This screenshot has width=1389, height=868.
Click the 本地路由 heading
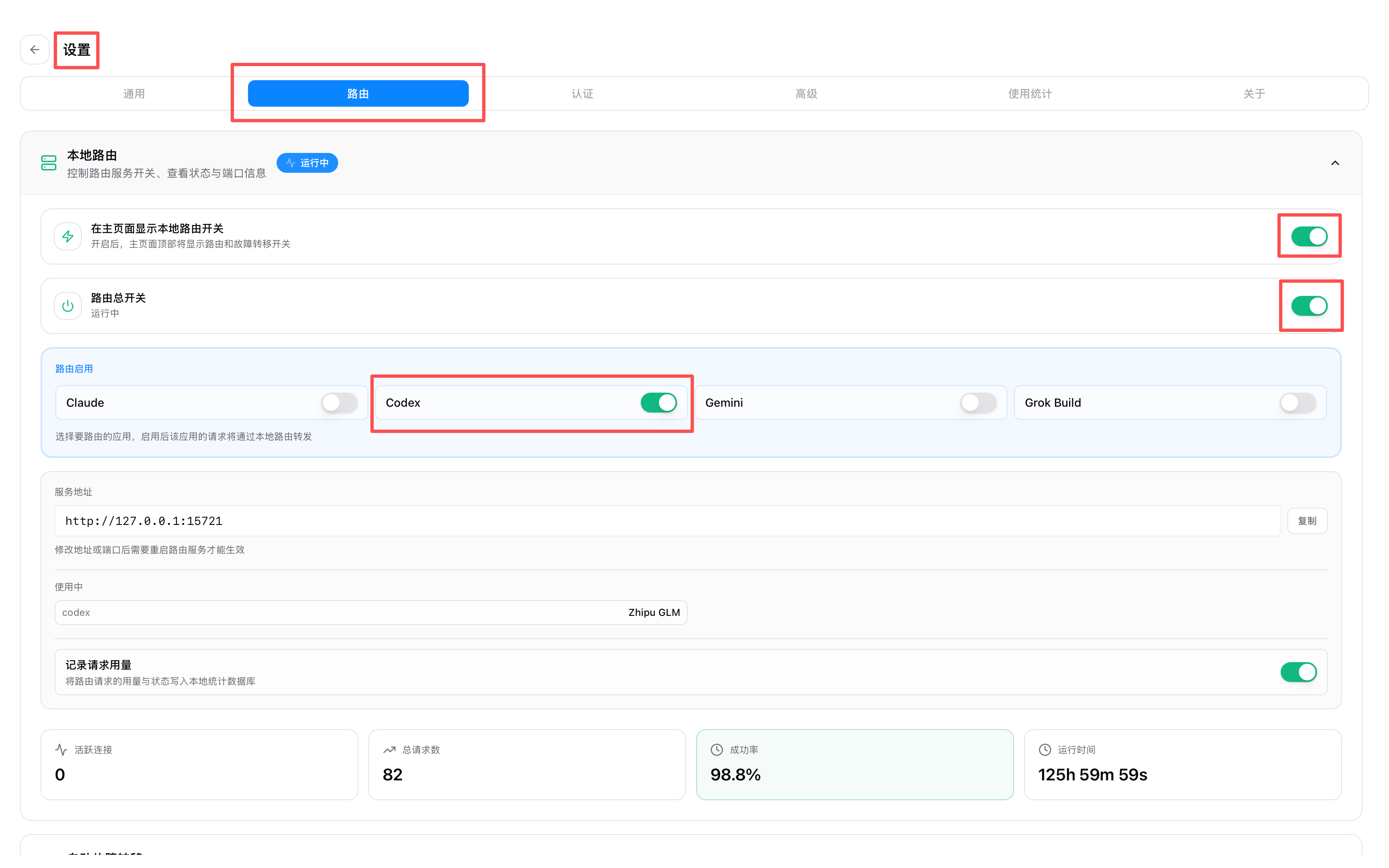pyautogui.click(x=92, y=155)
